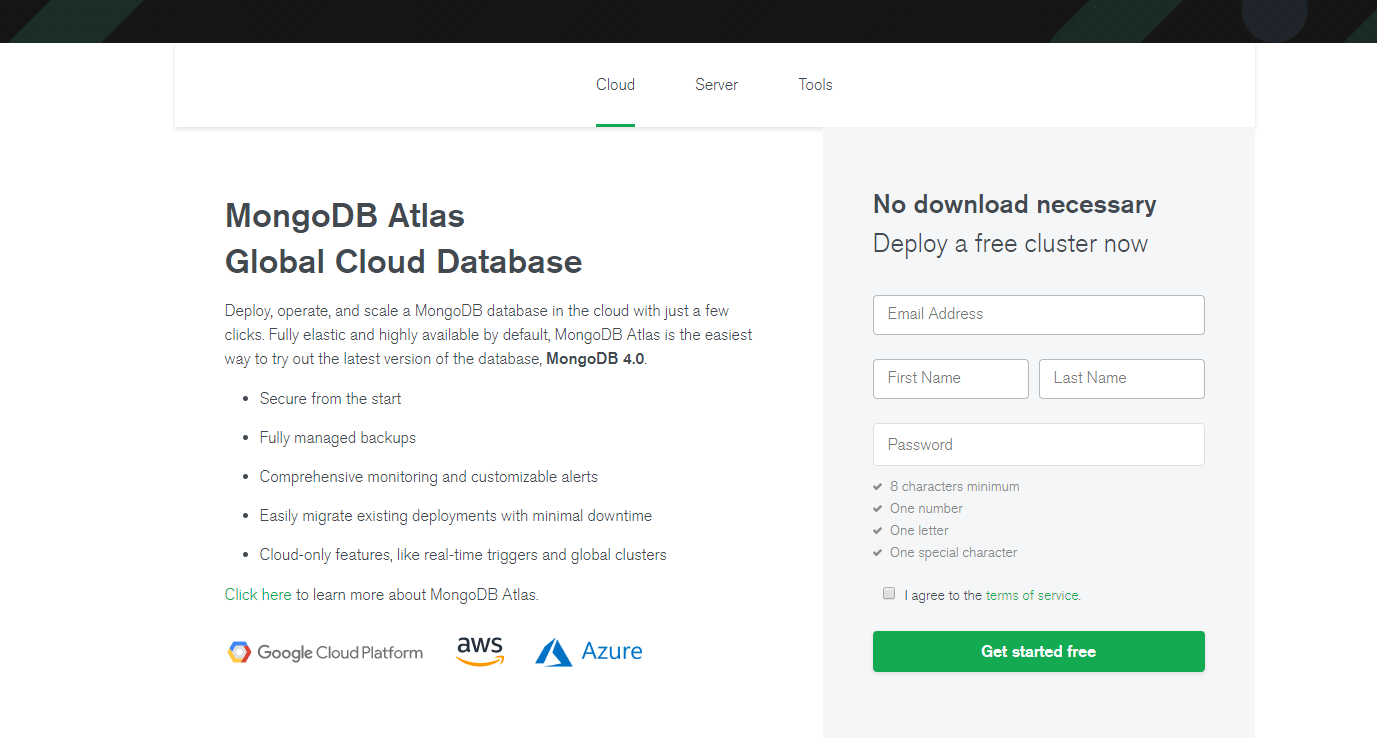Click the Azure logo
1377x739 pixels.
point(589,652)
